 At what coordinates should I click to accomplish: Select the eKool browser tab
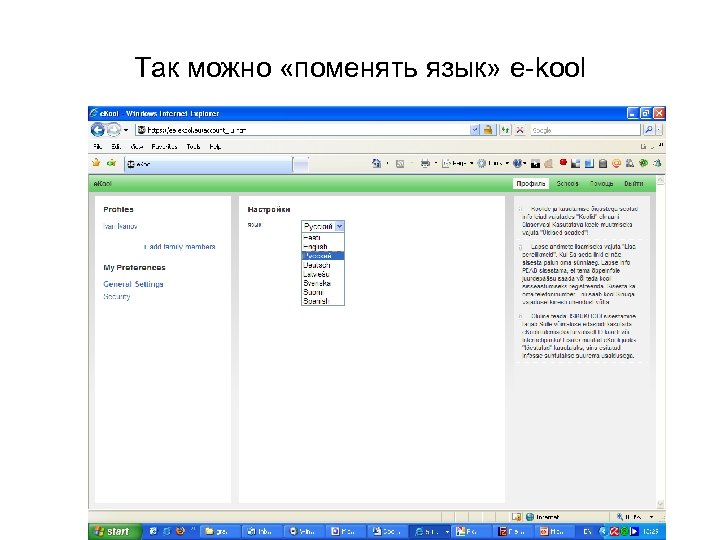208,164
